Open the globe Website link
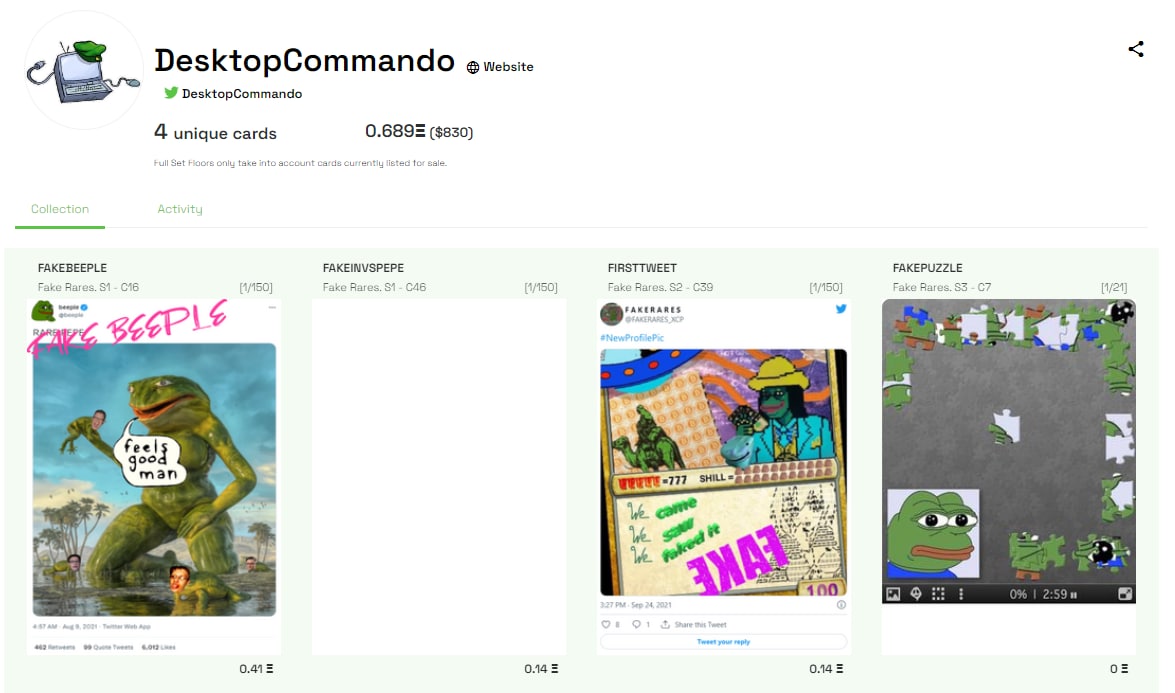 (x=500, y=67)
